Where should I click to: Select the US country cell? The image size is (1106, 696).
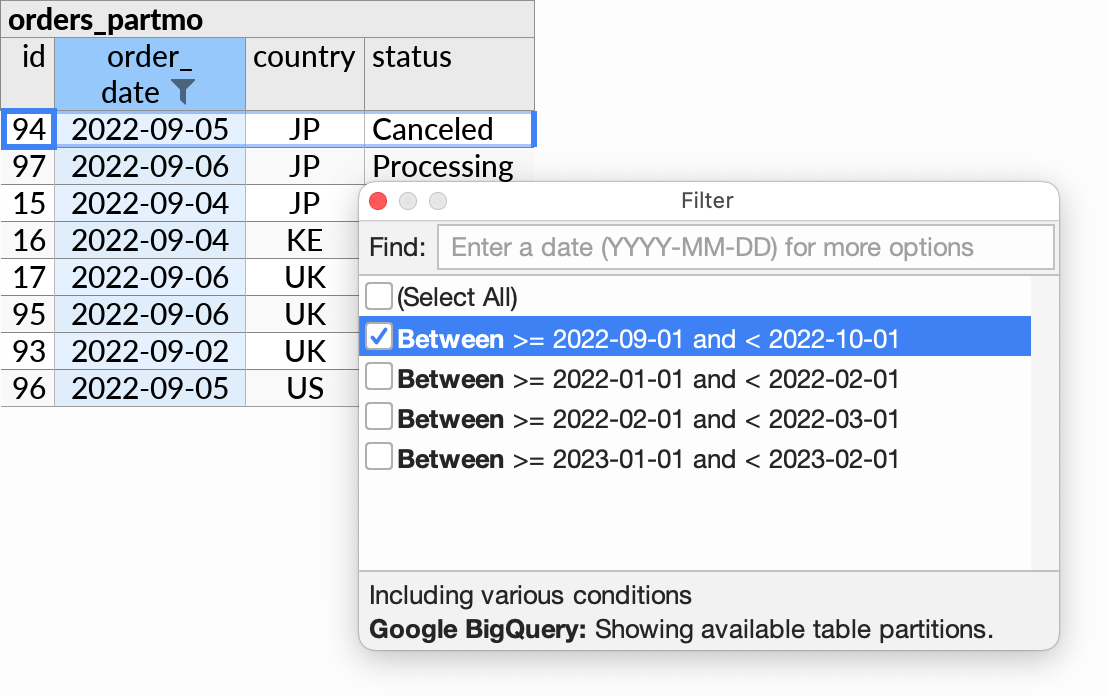[304, 388]
